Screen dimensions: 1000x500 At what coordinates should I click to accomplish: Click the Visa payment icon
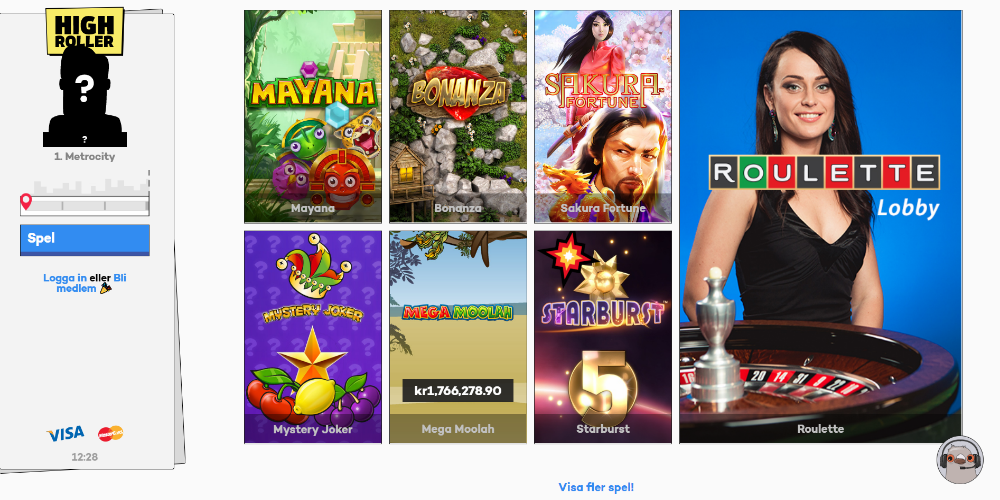pos(65,434)
